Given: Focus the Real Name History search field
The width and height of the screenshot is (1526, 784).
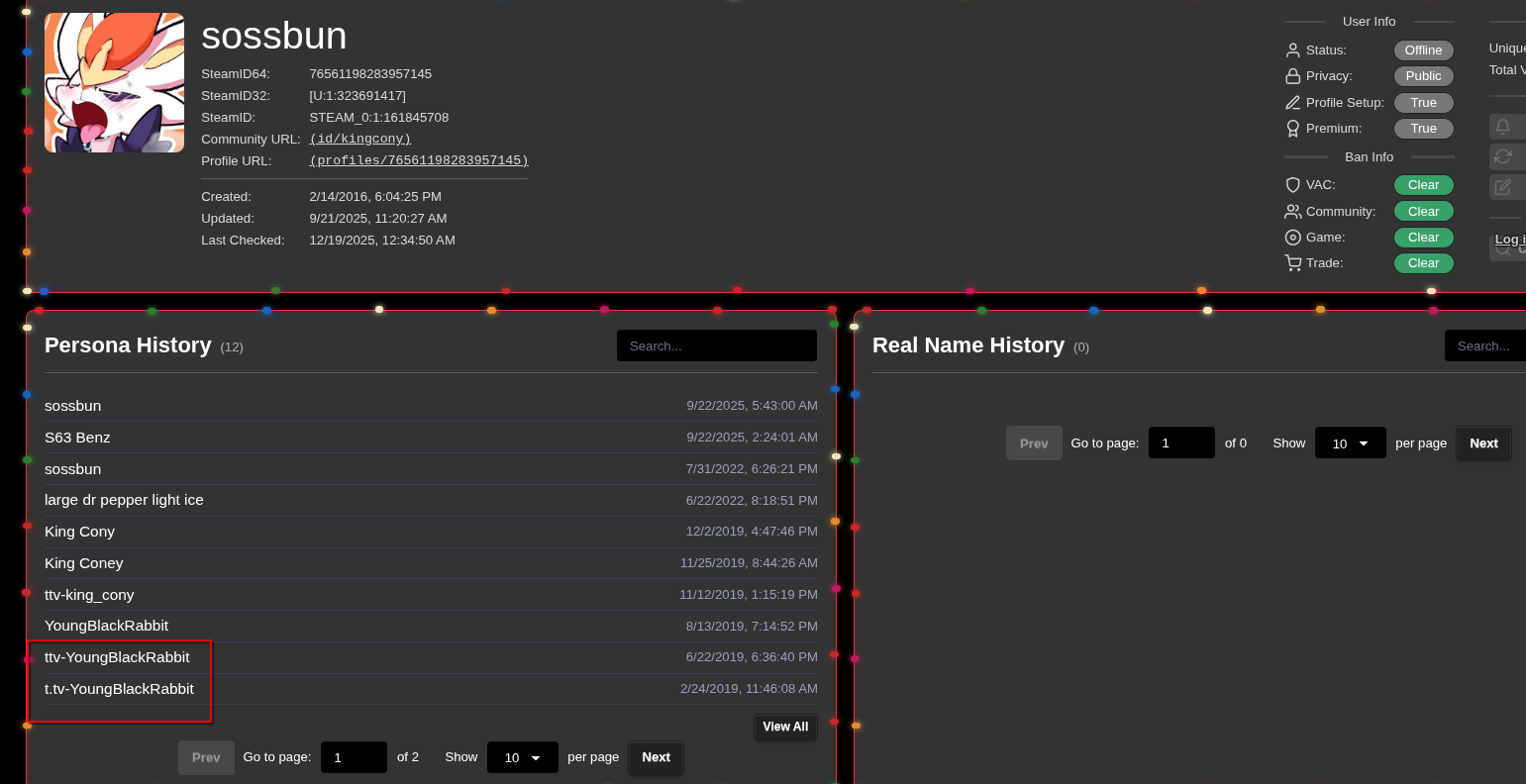Looking at the screenshot, I should 1484,346.
